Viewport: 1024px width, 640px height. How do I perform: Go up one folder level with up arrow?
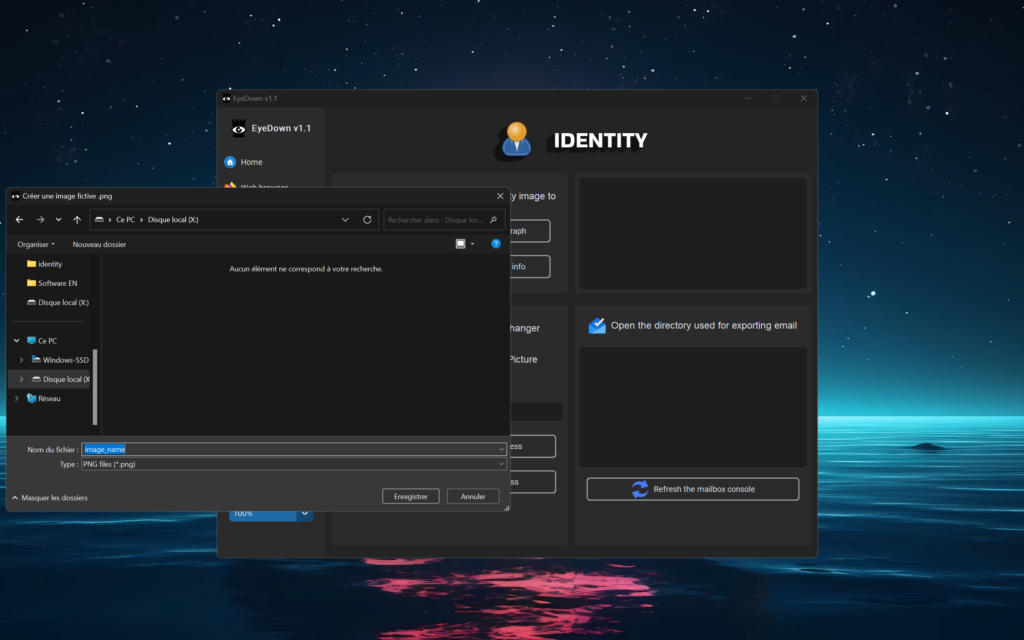pos(77,220)
